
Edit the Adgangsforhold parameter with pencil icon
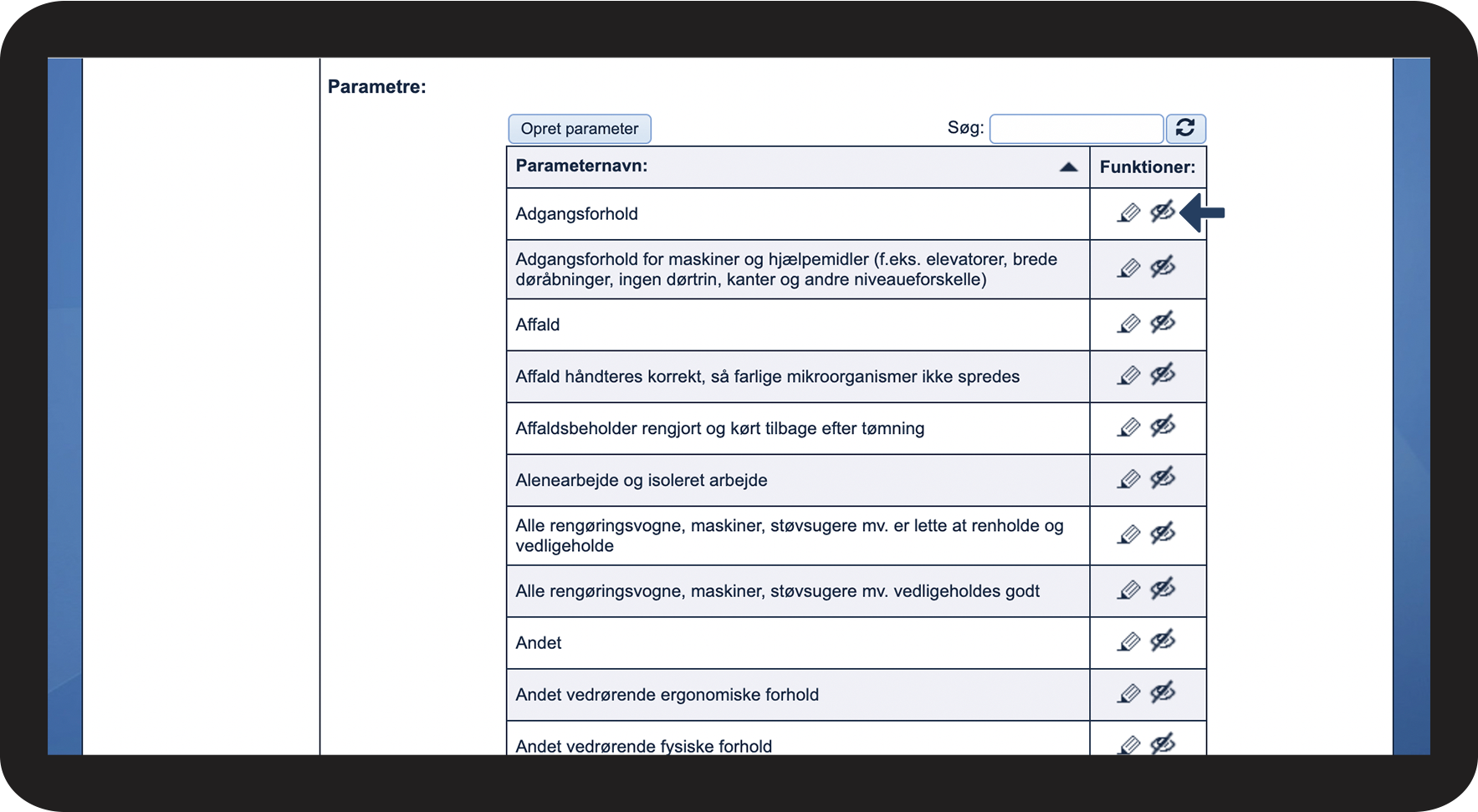coord(1128,213)
